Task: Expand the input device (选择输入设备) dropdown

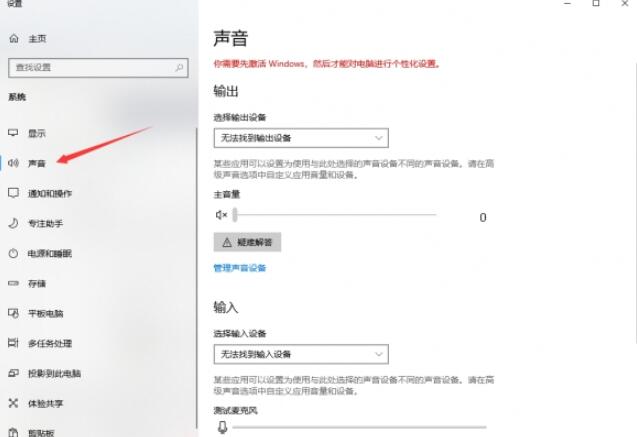Action: pos(301,354)
